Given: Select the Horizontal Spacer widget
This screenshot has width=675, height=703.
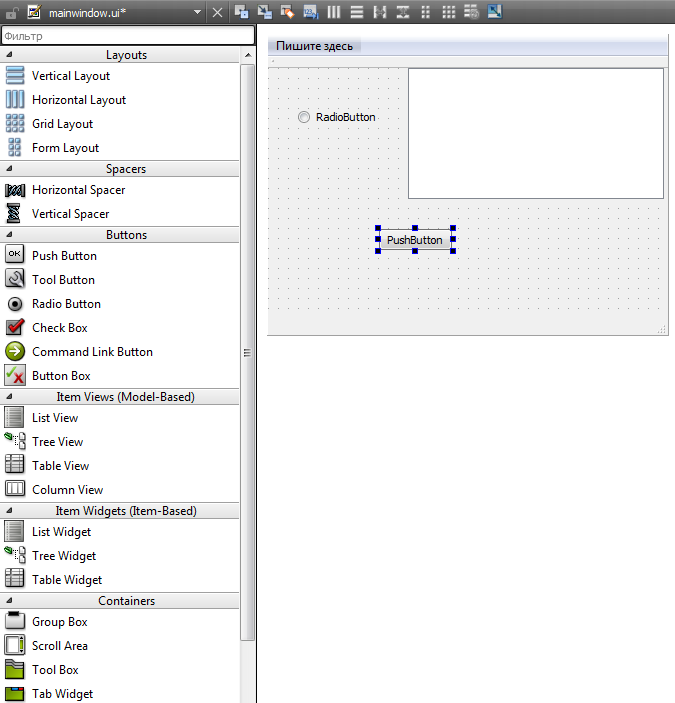Looking at the screenshot, I should tap(120, 190).
